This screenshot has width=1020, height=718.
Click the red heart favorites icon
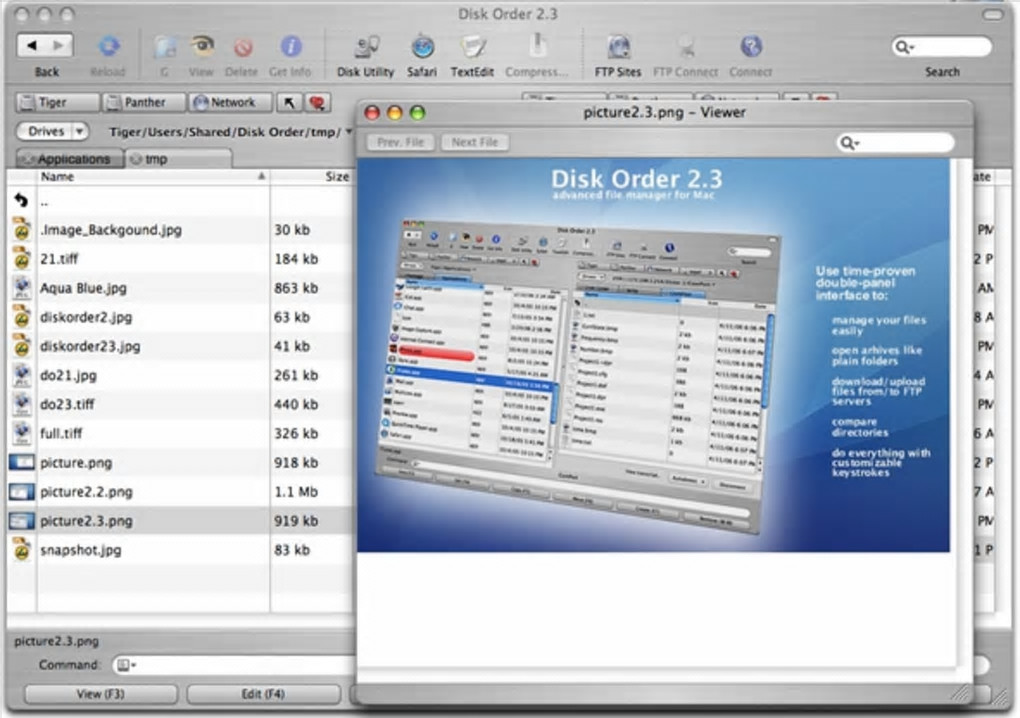[317, 102]
